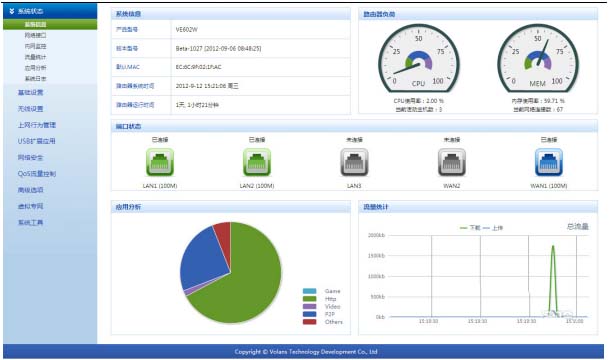Collapse the 系统状态 section chevron icon

point(12,11)
